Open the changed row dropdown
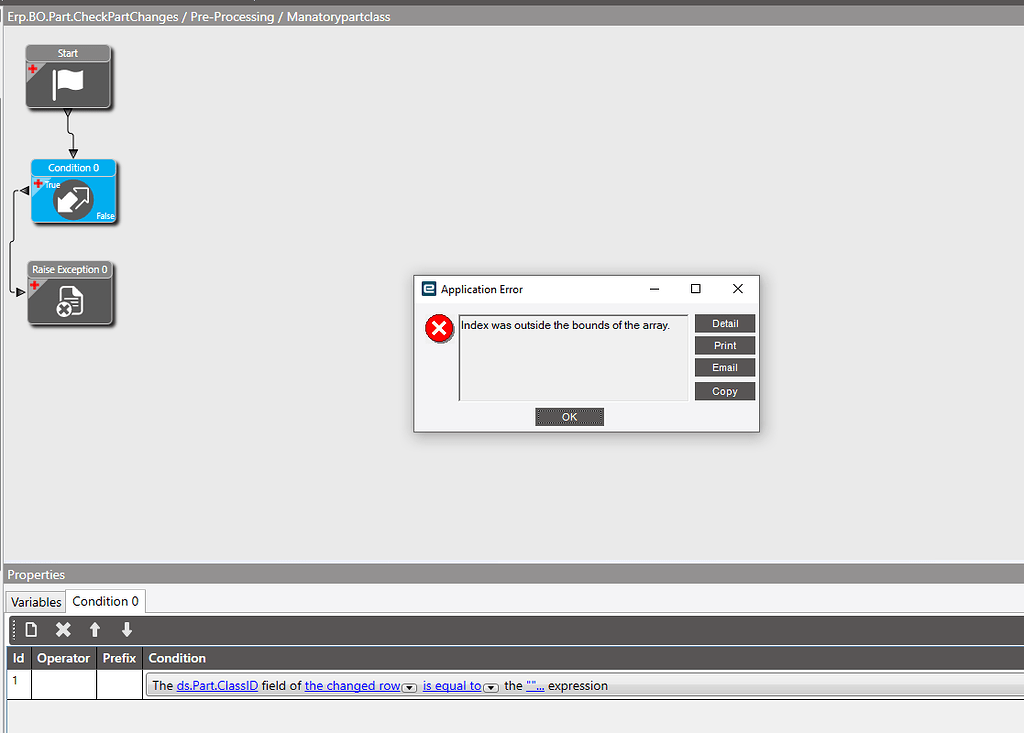The width and height of the screenshot is (1024, 733). pyautogui.click(x=409, y=687)
